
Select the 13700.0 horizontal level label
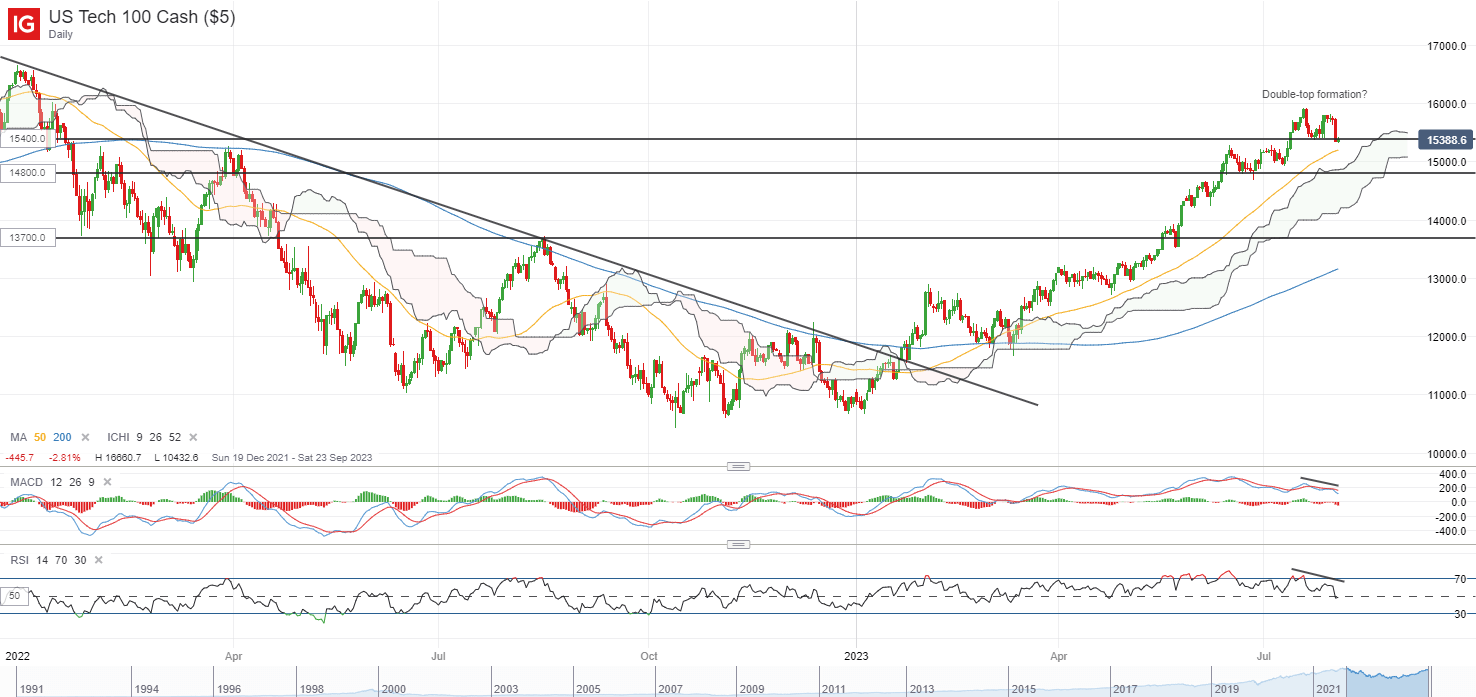pos(27,237)
